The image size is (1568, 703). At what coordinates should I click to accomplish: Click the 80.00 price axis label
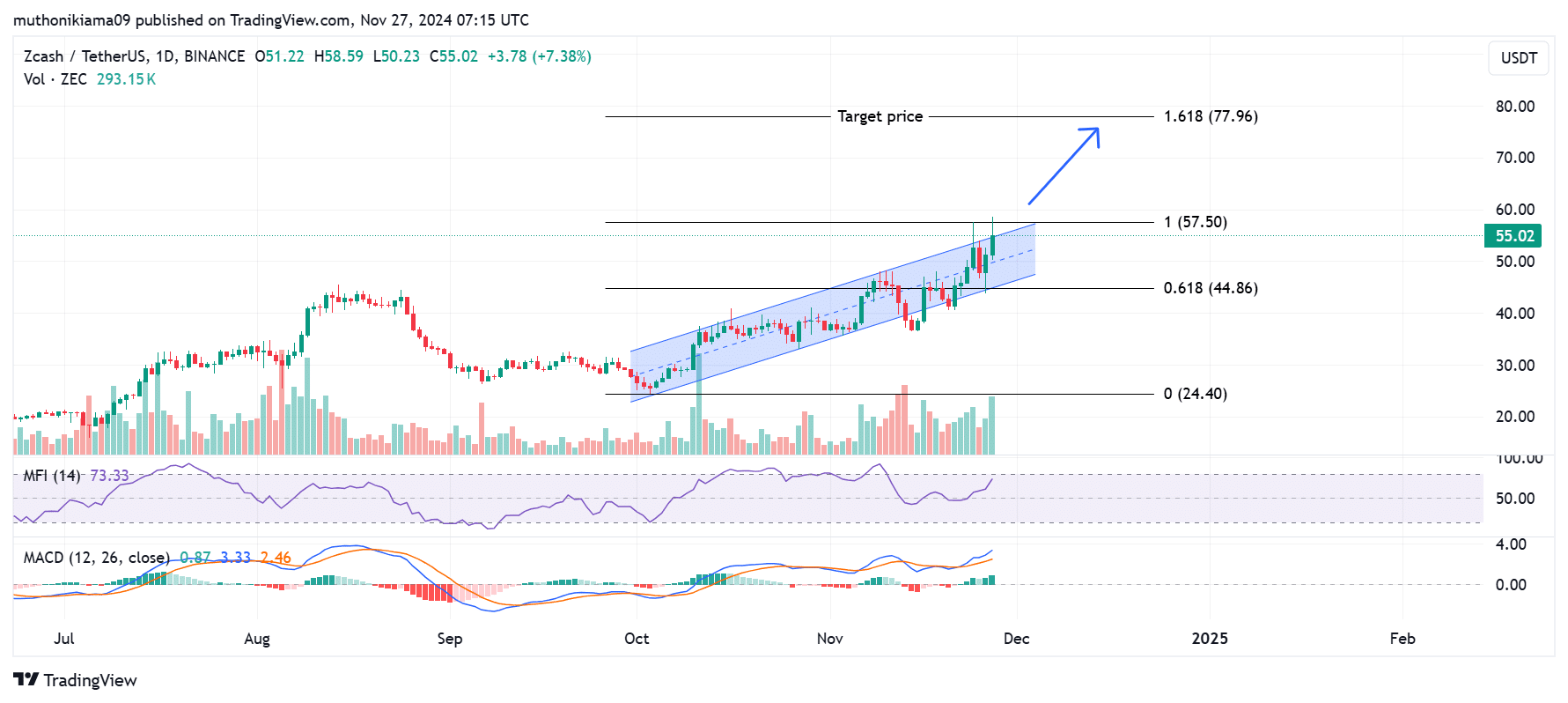coord(1515,107)
